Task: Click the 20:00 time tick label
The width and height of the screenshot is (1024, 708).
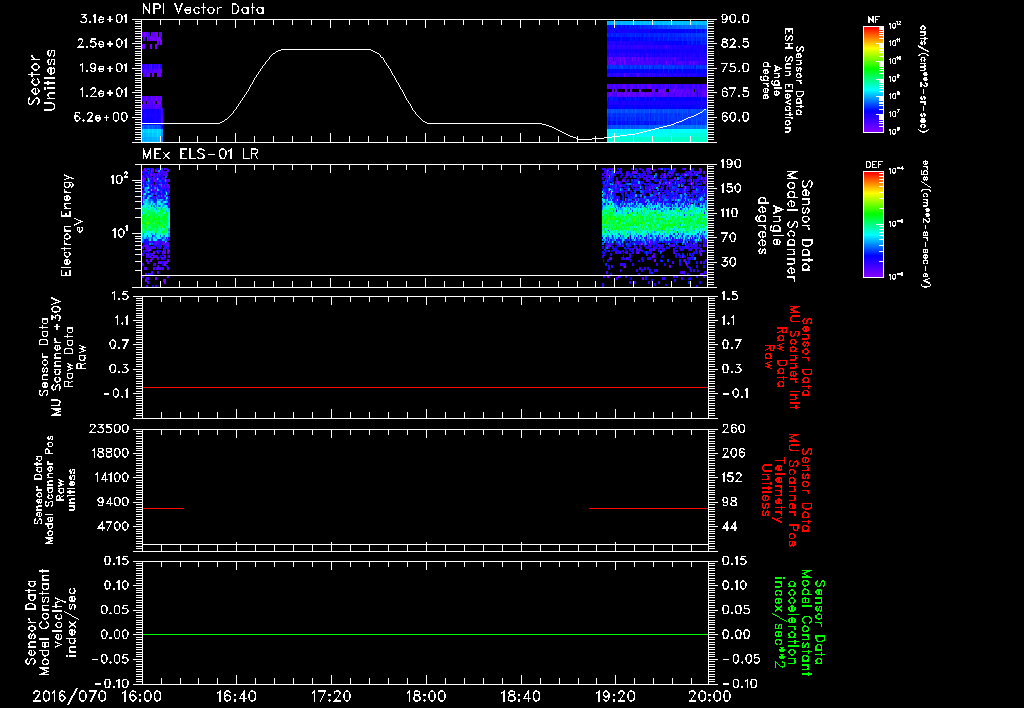Action: click(710, 696)
